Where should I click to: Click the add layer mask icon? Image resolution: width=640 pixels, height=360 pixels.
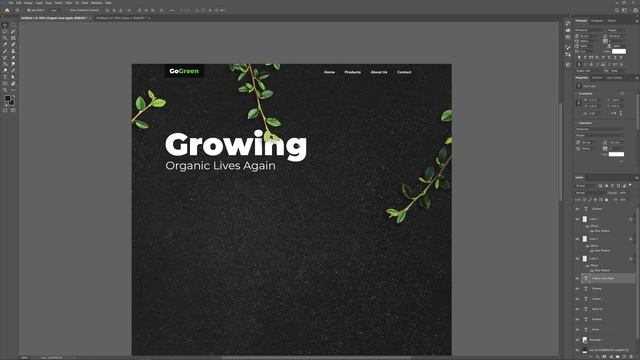pos(604,357)
